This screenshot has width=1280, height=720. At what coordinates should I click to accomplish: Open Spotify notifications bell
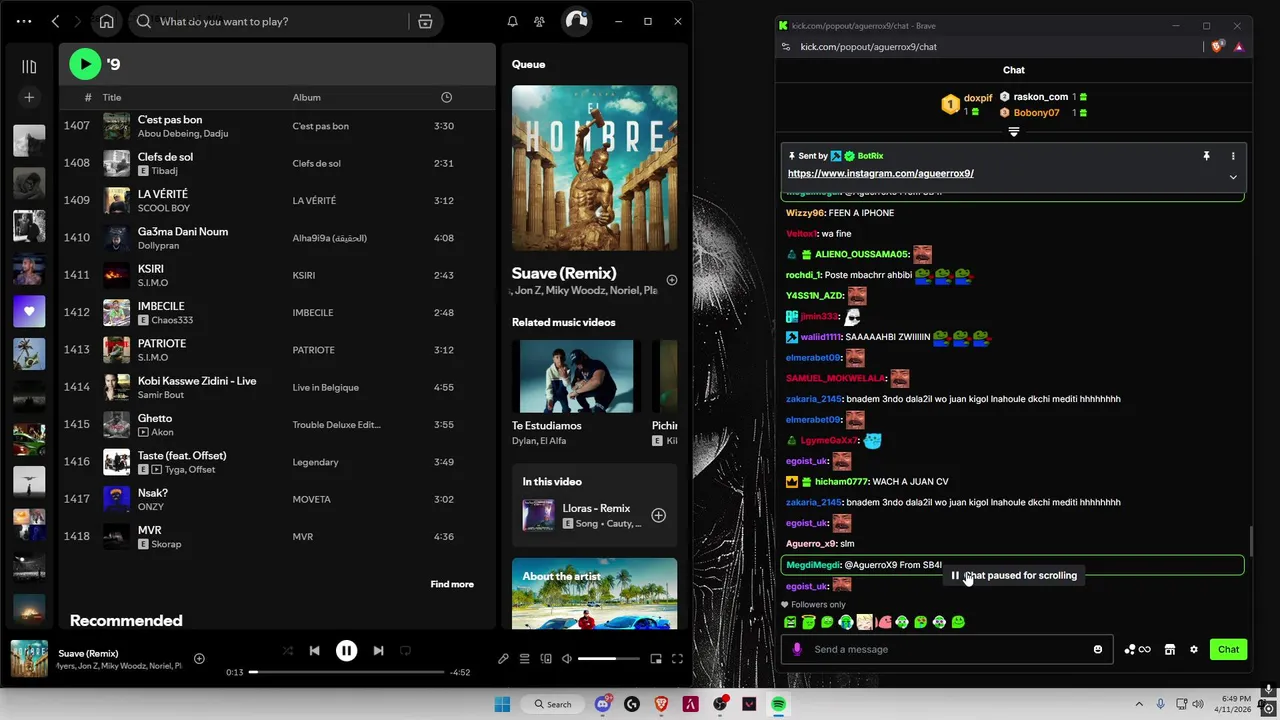[x=512, y=21]
